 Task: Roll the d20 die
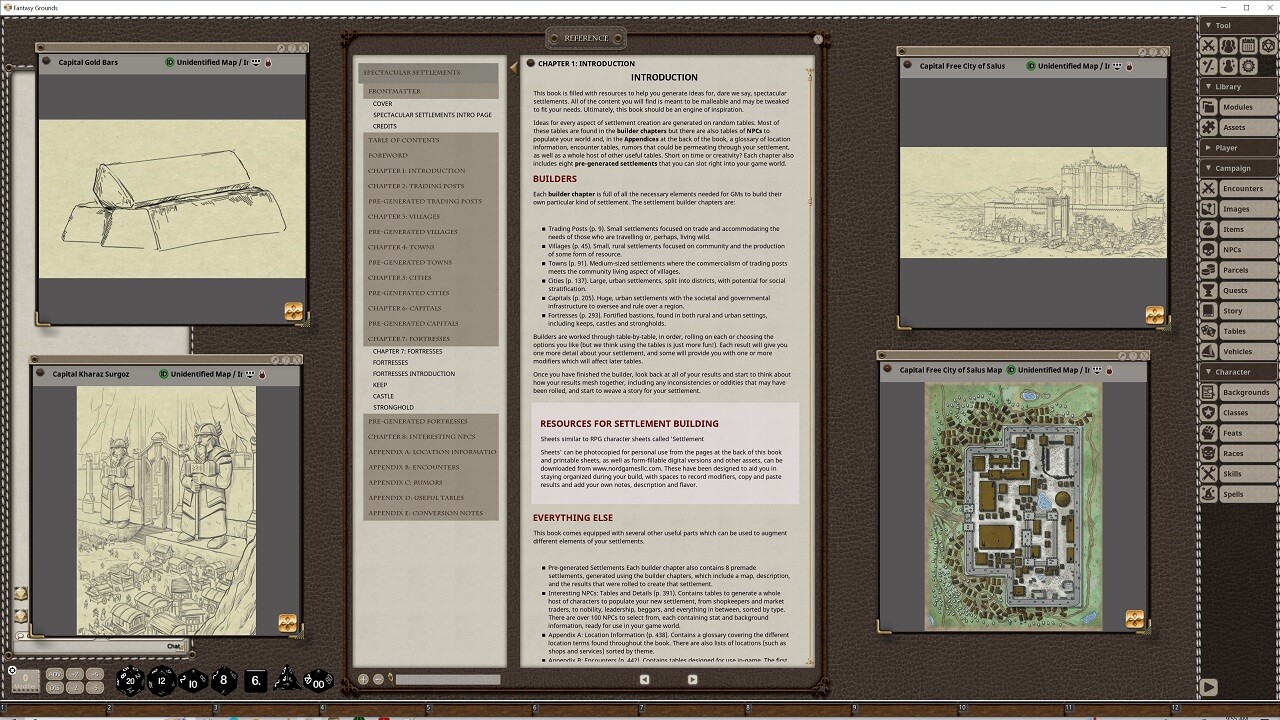coord(130,680)
